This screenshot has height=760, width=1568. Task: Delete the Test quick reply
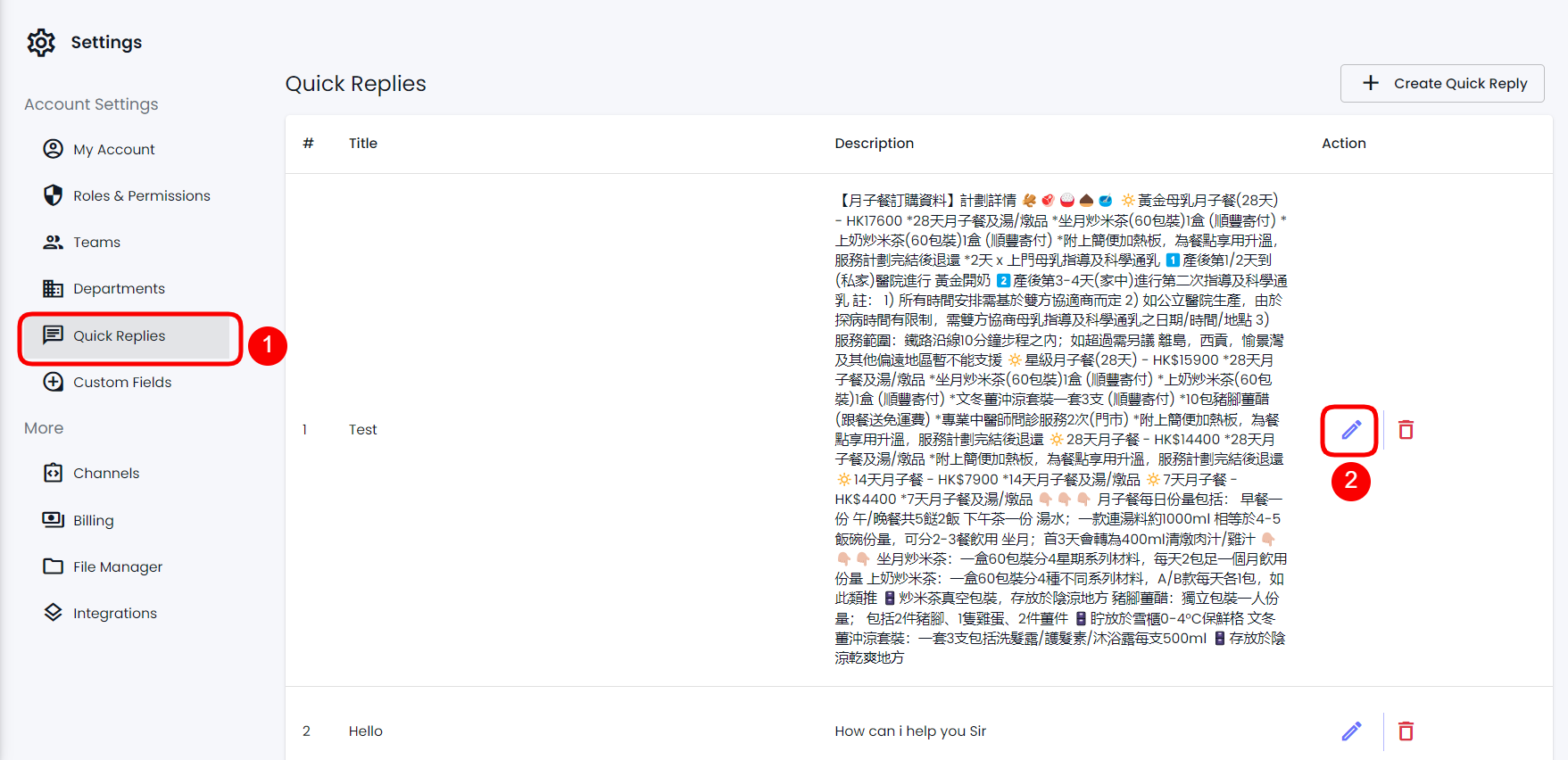(1406, 430)
